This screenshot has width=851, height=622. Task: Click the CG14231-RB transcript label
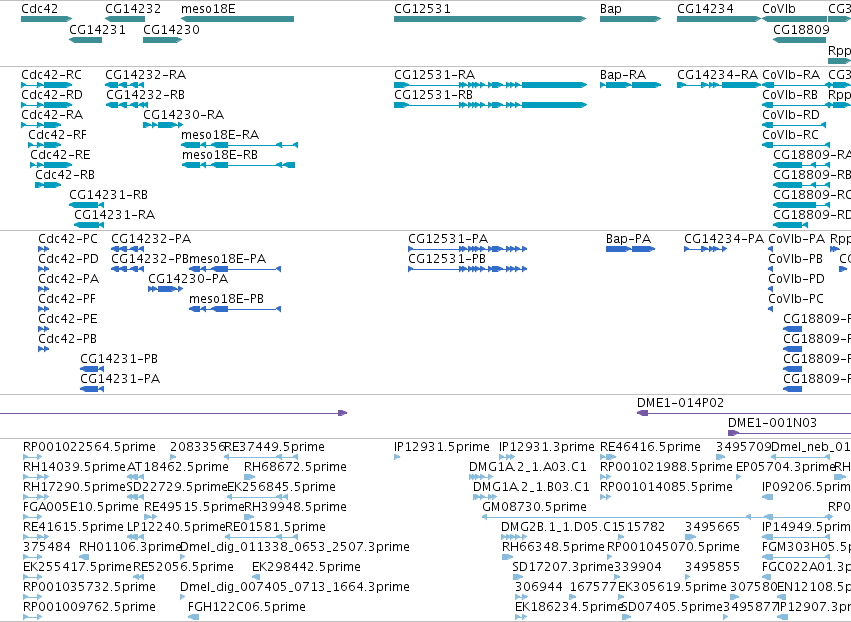108,194
